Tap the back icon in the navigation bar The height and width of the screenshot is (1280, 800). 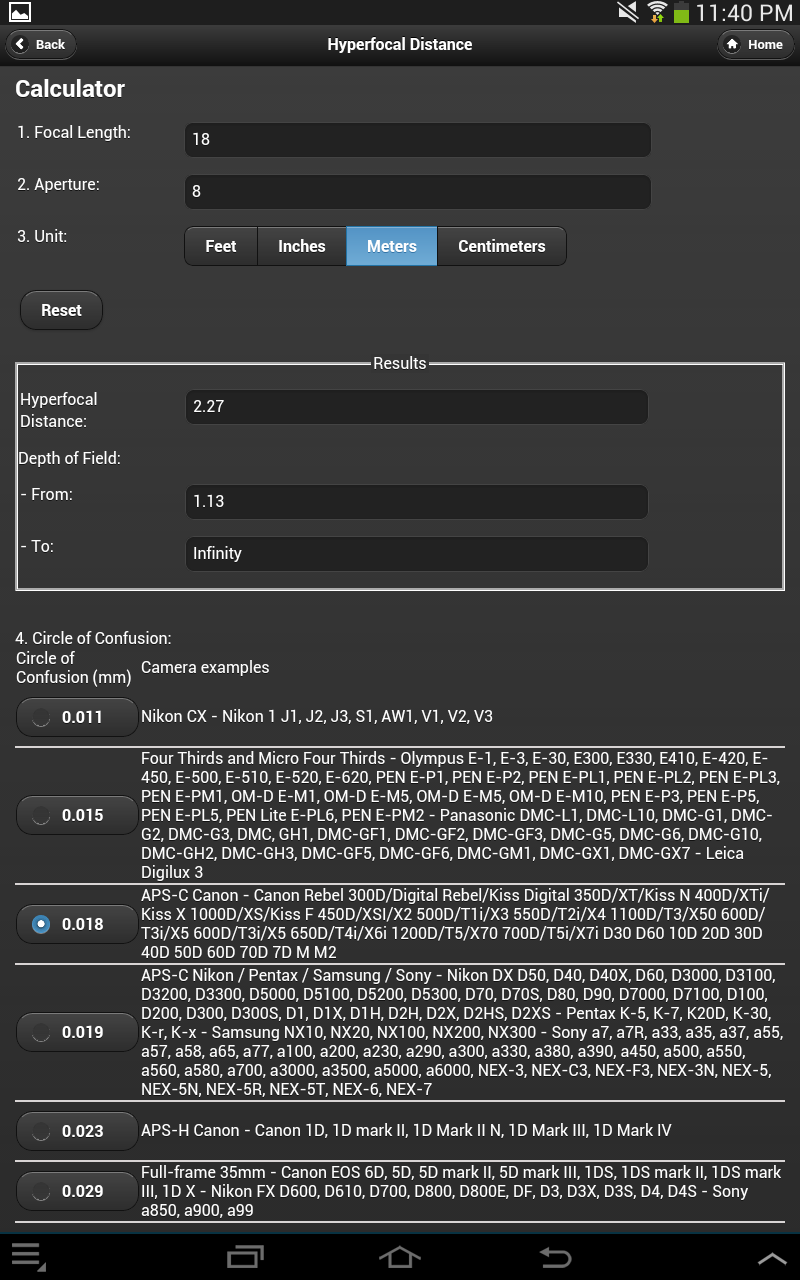(555, 1257)
